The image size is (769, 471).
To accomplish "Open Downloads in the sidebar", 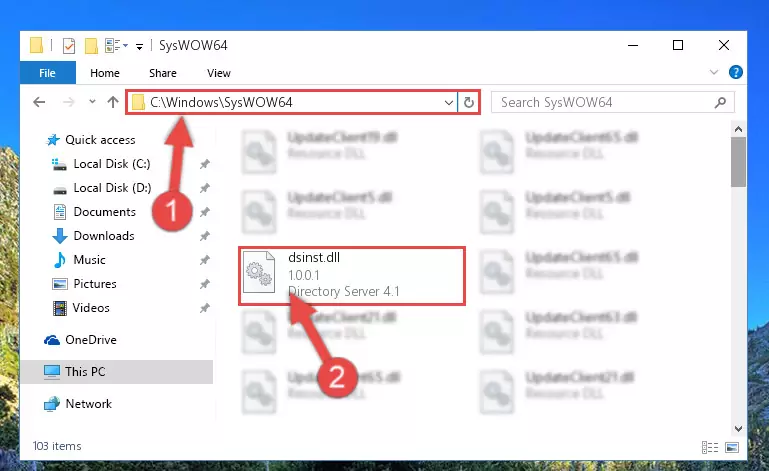I will (103, 236).
